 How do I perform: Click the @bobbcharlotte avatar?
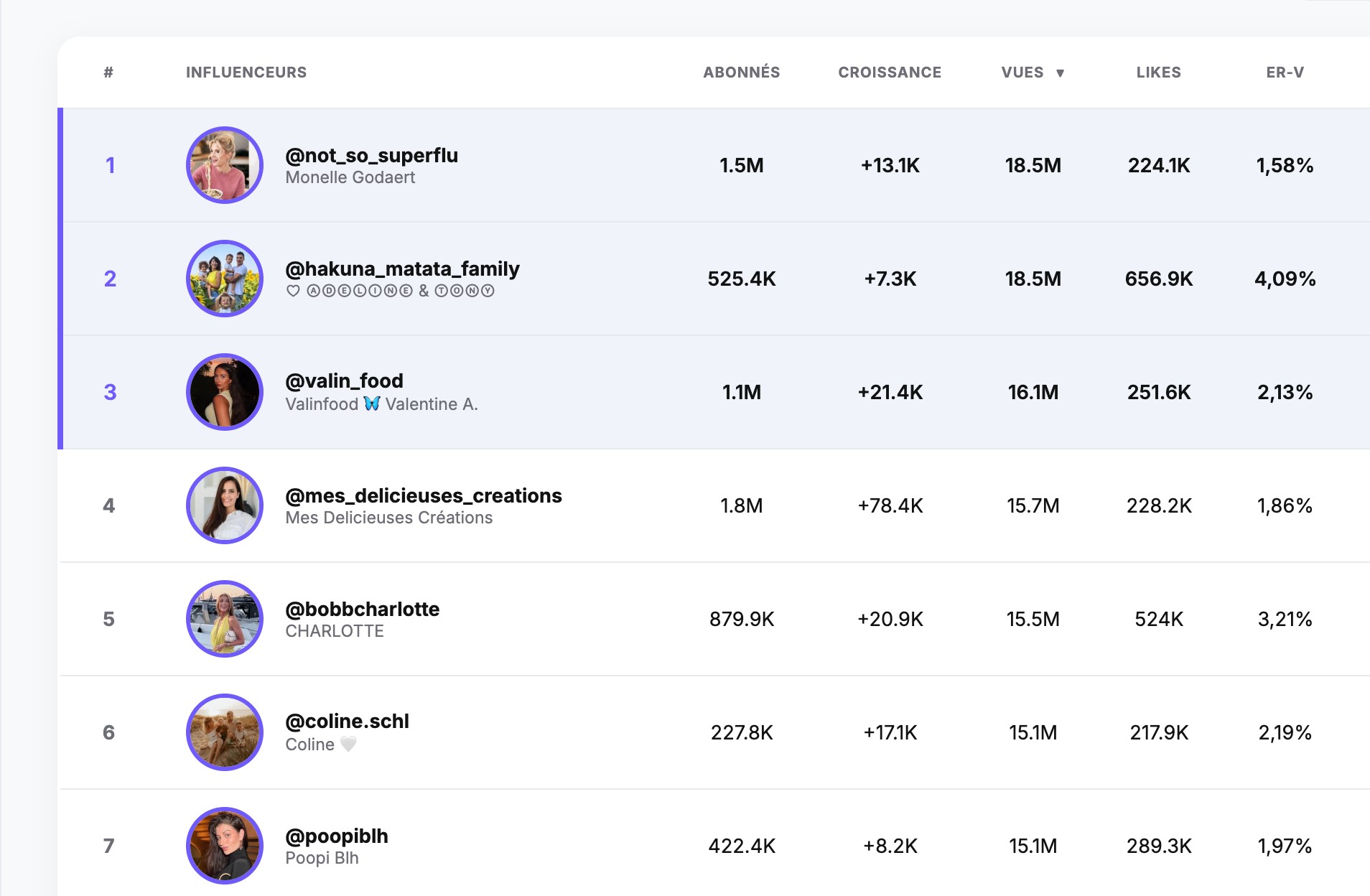coord(224,619)
